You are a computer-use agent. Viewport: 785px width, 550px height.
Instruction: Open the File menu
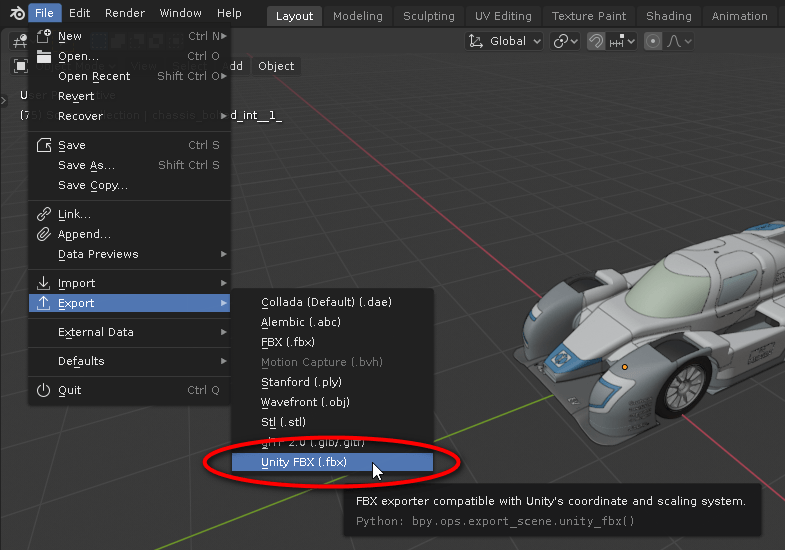tap(44, 13)
